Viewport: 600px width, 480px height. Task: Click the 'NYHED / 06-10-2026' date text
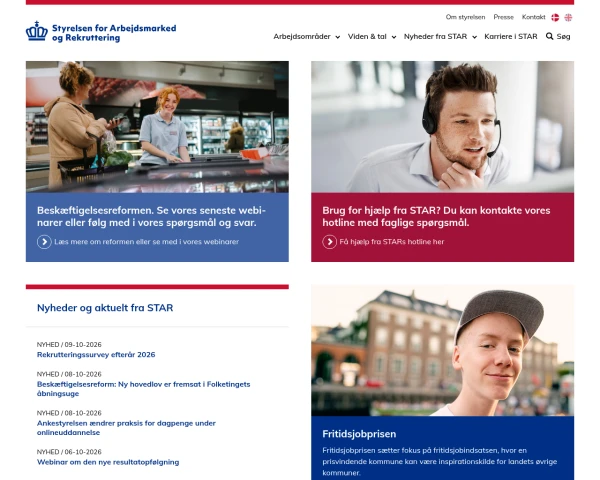(69, 452)
